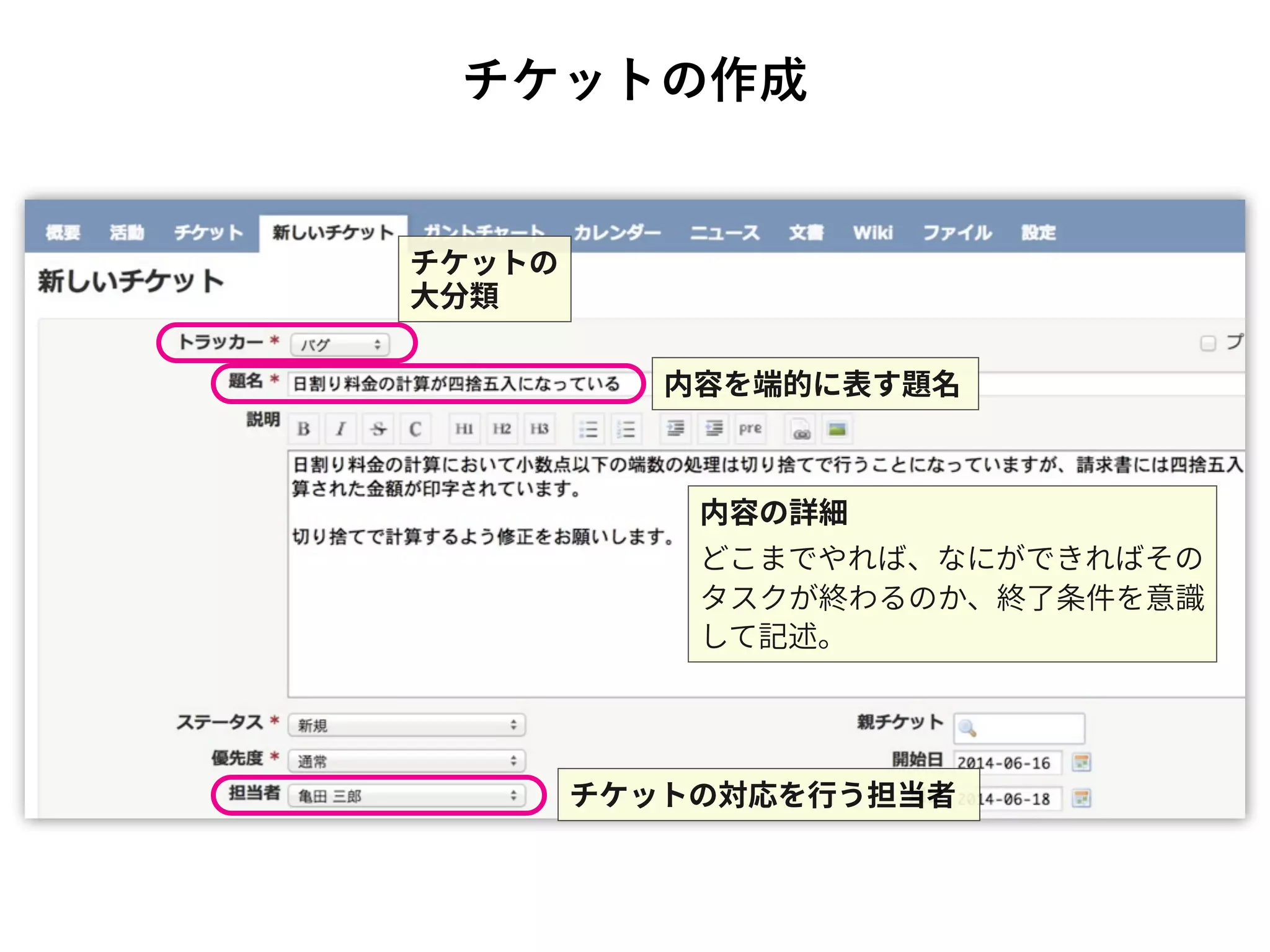Viewport: 1270px width, 952px height.
Task: Insert a bulleted list
Action: (x=588, y=429)
